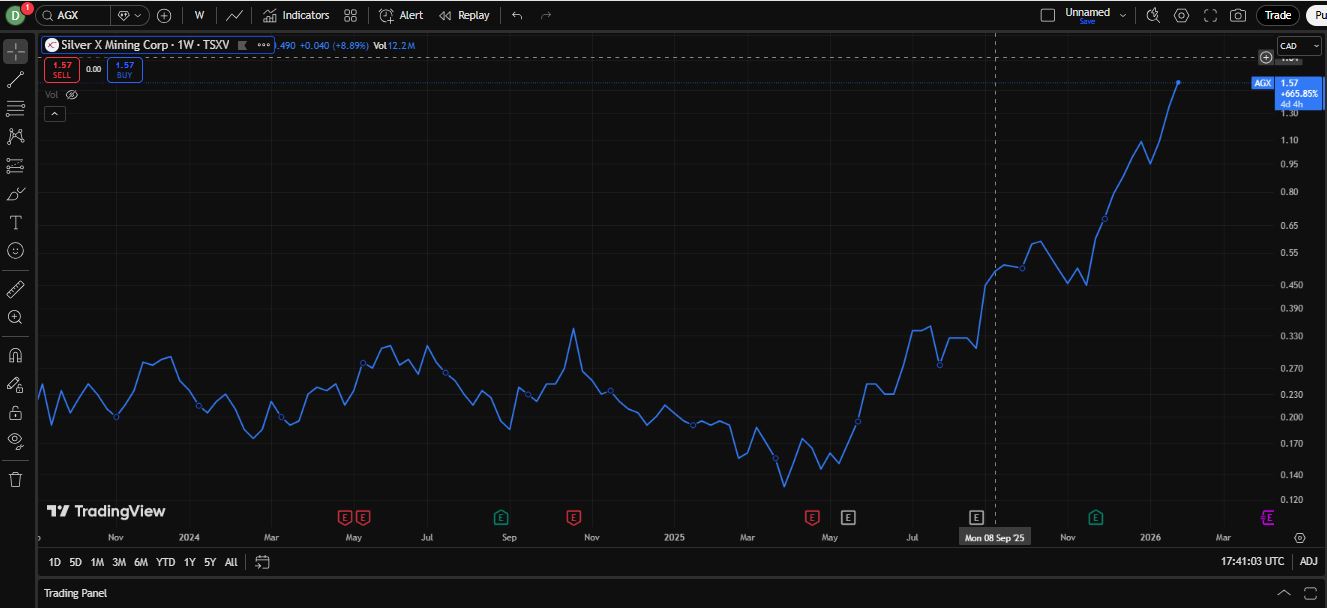Open time axis settings gear
1327x608 pixels.
(x=1300, y=537)
